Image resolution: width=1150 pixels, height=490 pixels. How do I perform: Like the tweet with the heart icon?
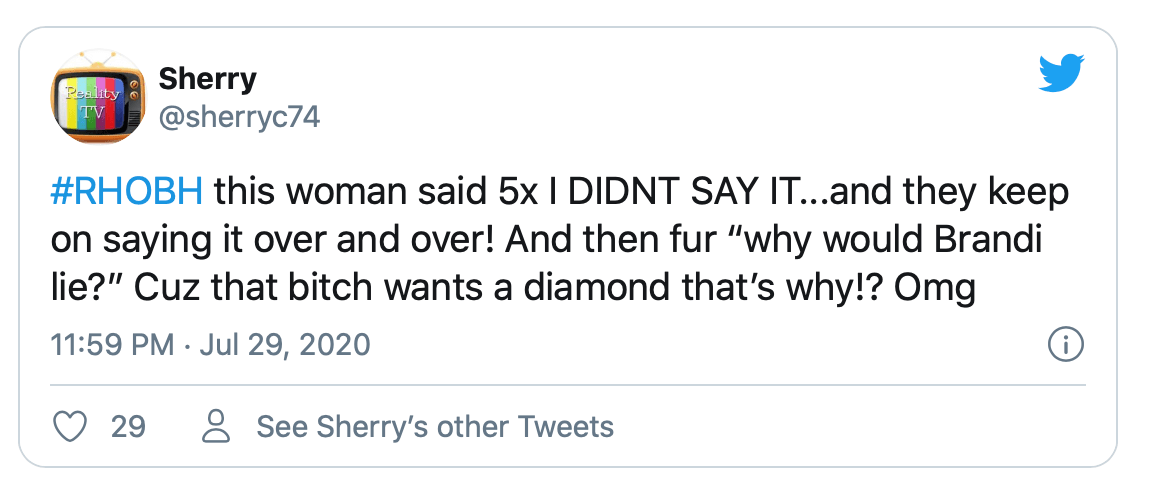68,427
